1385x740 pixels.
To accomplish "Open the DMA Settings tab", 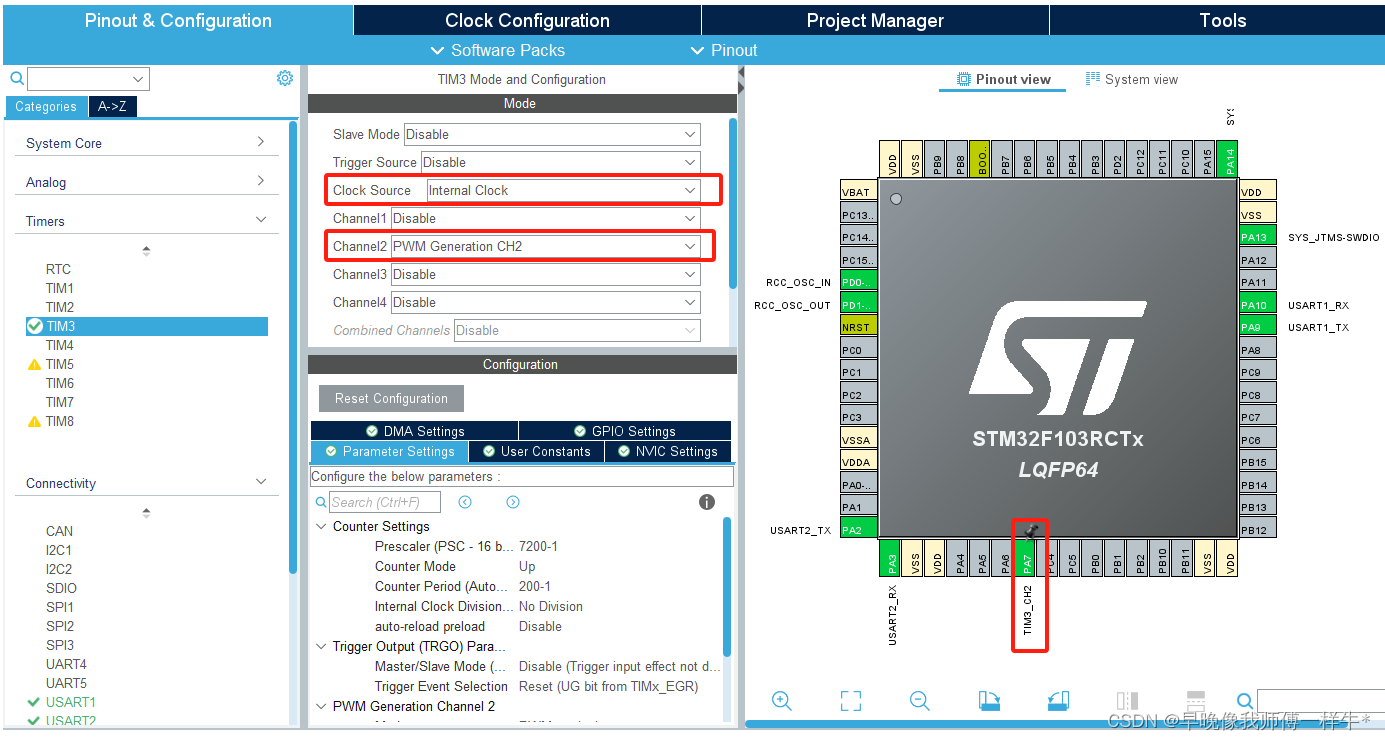I will (x=414, y=431).
